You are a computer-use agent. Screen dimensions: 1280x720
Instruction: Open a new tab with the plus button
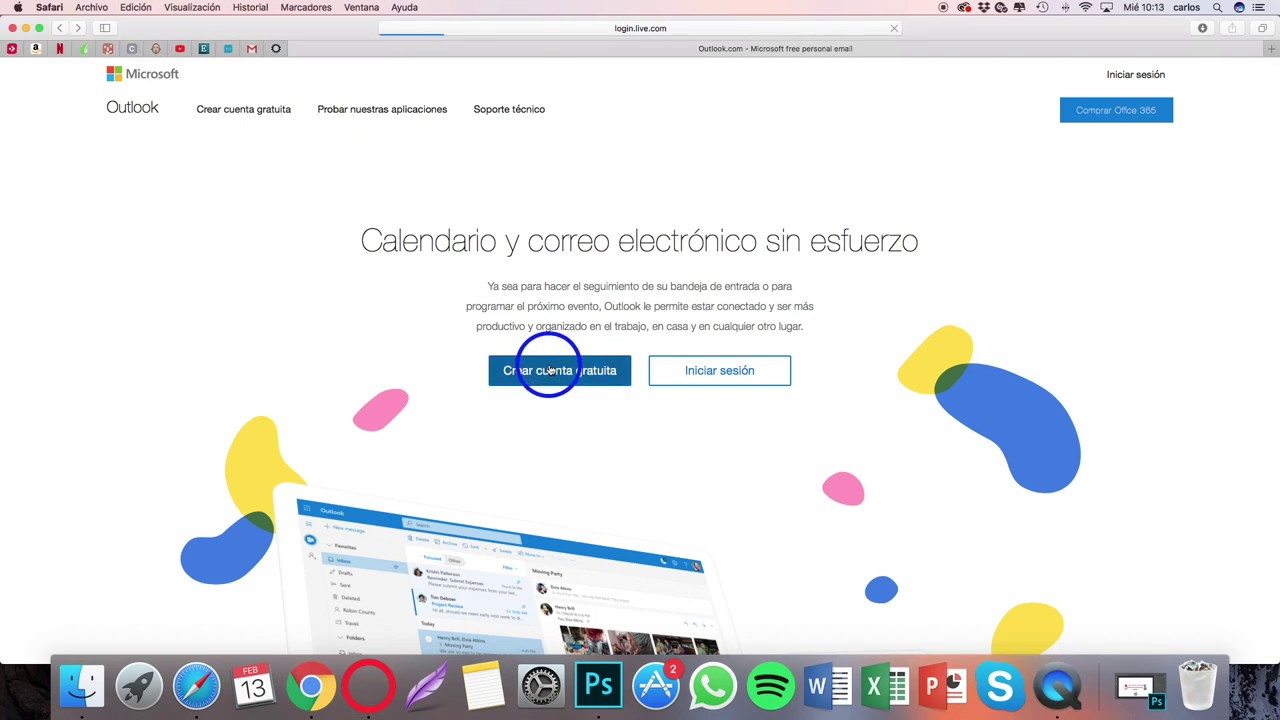1272,48
